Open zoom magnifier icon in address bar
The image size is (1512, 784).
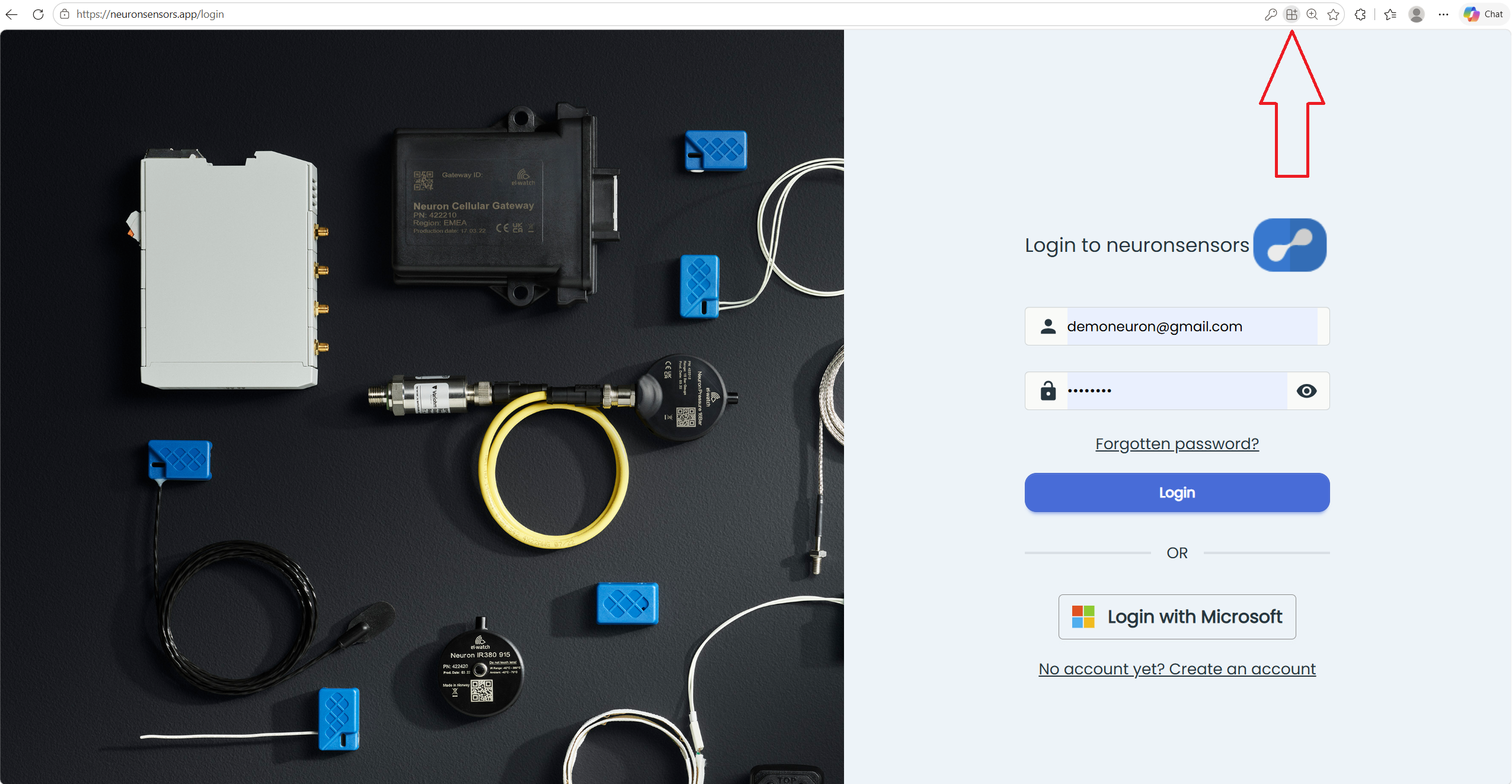click(x=1312, y=14)
